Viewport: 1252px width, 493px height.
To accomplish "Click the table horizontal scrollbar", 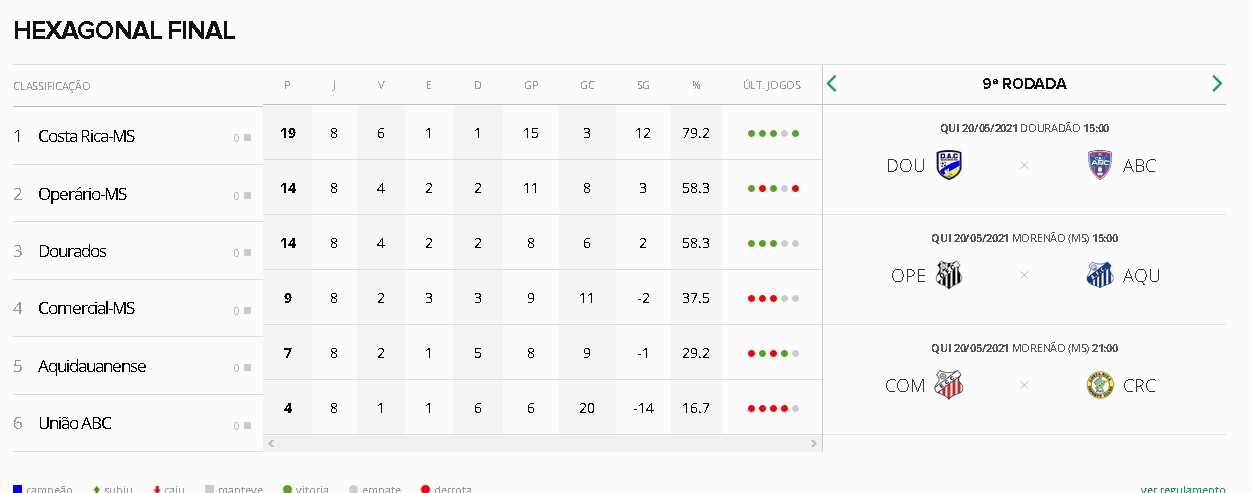I will (x=542, y=441).
